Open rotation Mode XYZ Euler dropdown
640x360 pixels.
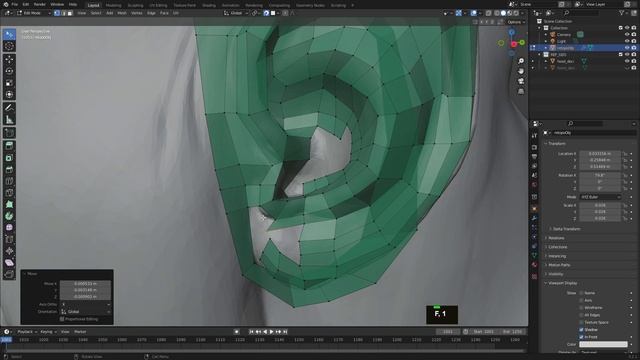point(600,197)
